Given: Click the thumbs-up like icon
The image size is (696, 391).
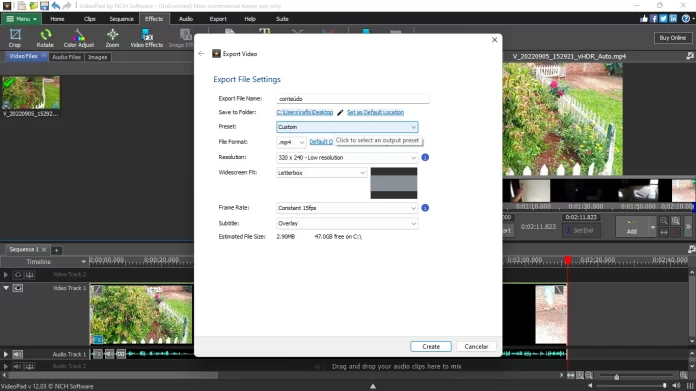Looking at the screenshot, I should coord(644,19).
